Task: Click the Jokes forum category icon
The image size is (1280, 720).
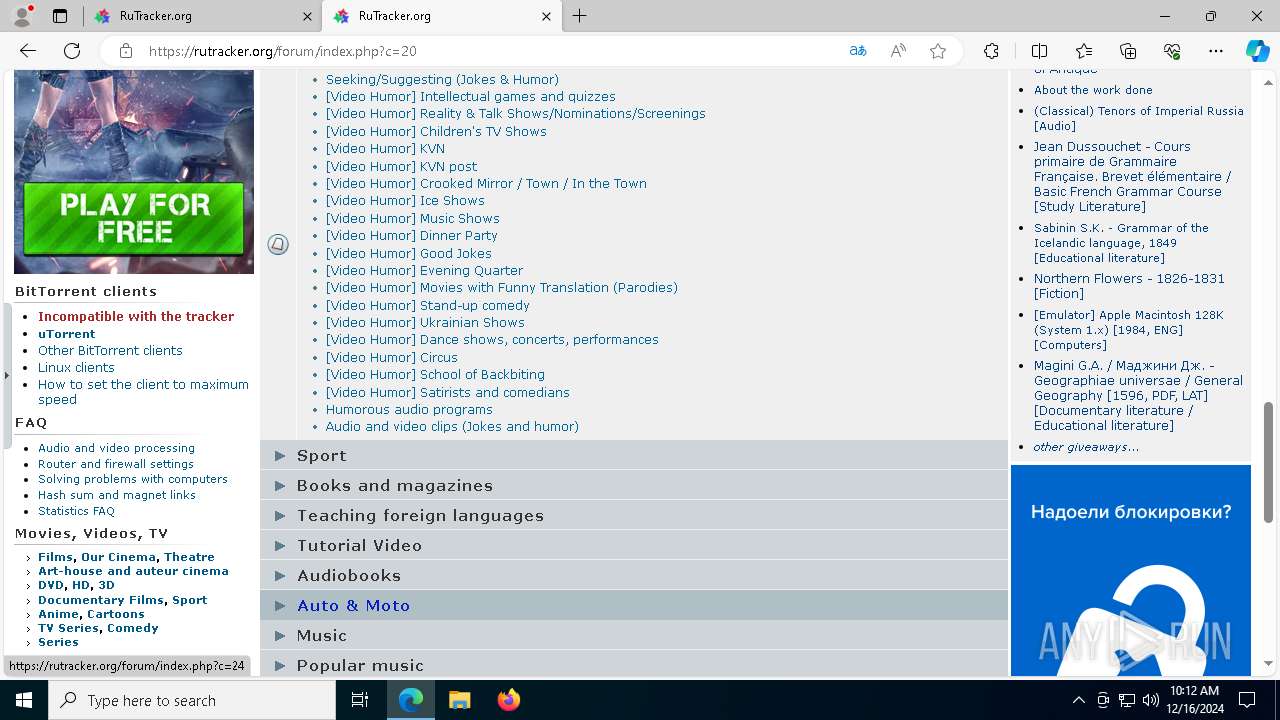Action: click(278, 244)
